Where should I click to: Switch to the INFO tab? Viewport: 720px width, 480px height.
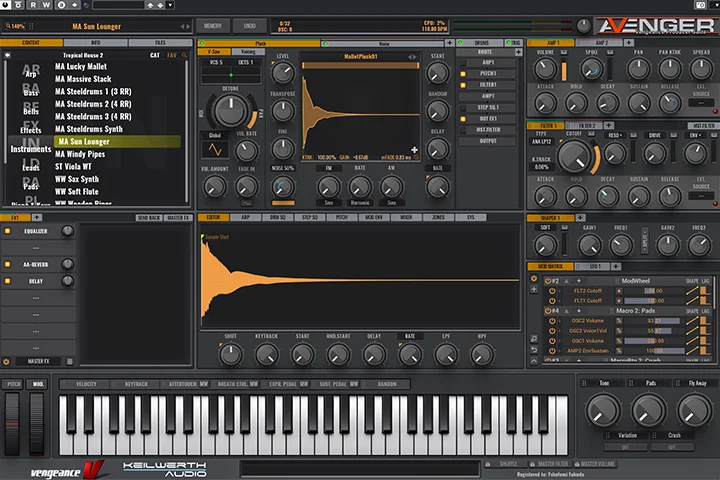(x=96, y=43)
